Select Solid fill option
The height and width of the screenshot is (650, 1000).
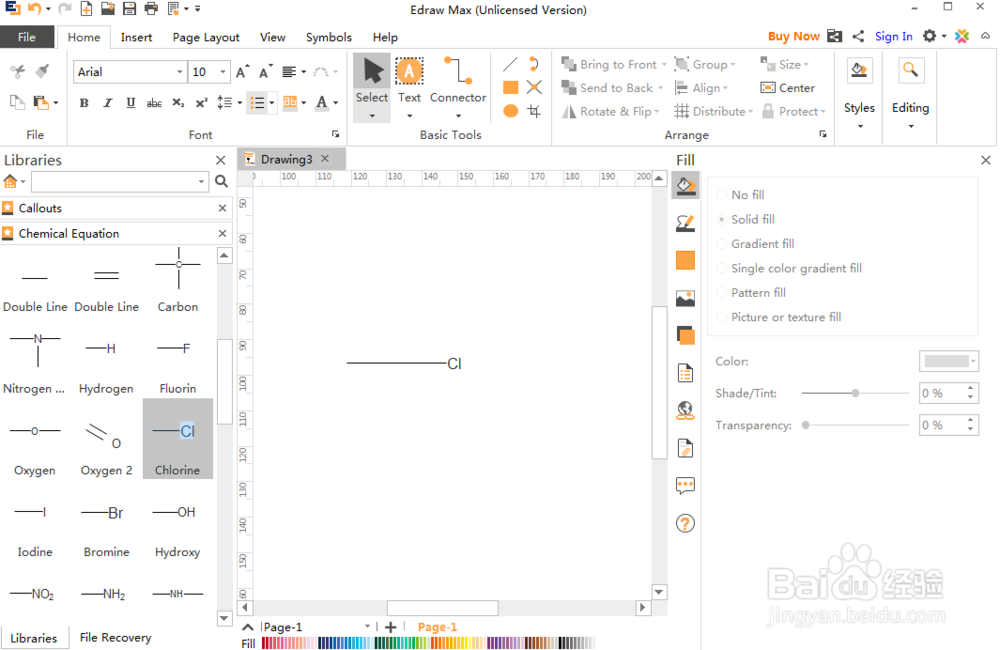point(746,219)
